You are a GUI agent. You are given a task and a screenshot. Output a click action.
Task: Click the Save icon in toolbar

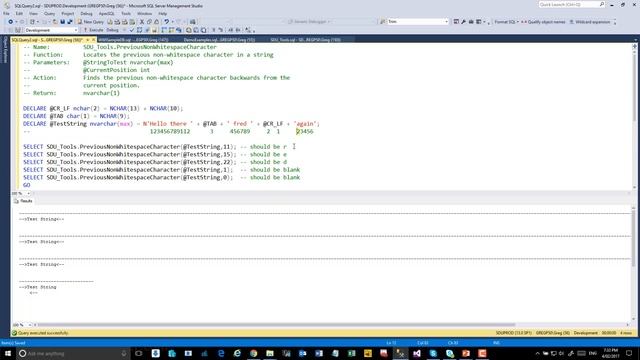click(62, 22)
